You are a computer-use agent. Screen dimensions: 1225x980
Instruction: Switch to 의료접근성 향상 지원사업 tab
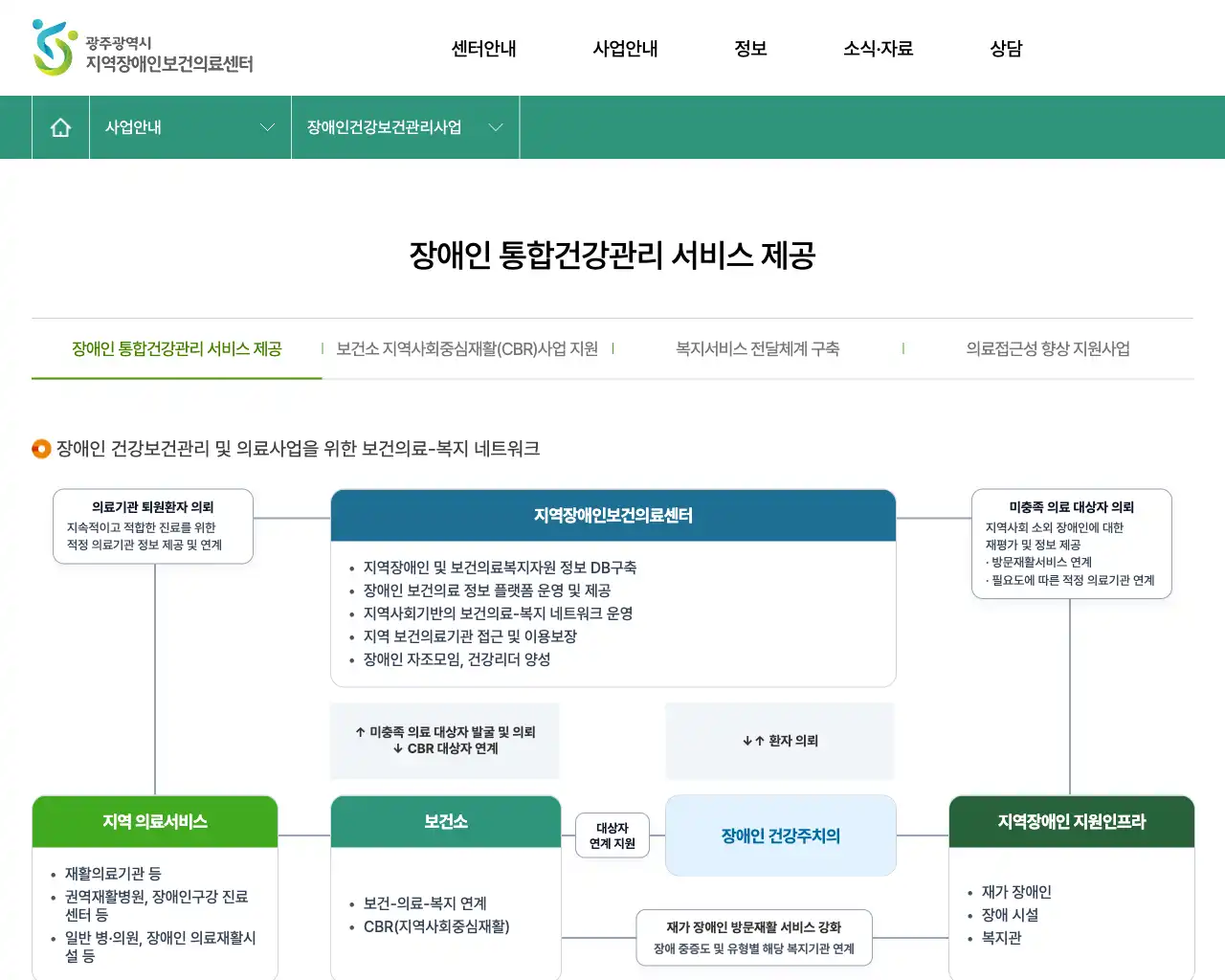tap(1048, 349)
